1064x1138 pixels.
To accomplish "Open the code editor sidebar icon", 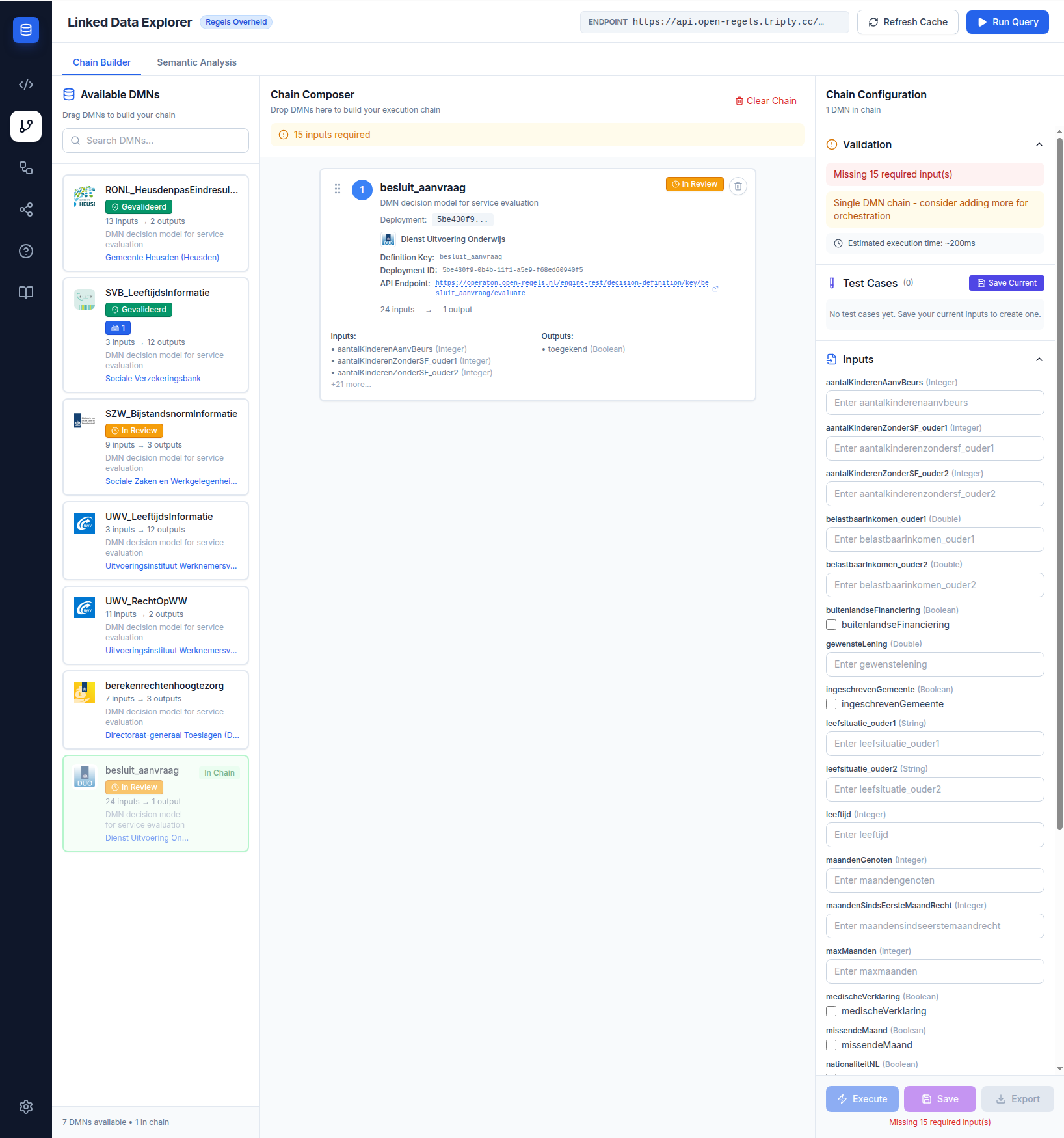I will point(26,85).
